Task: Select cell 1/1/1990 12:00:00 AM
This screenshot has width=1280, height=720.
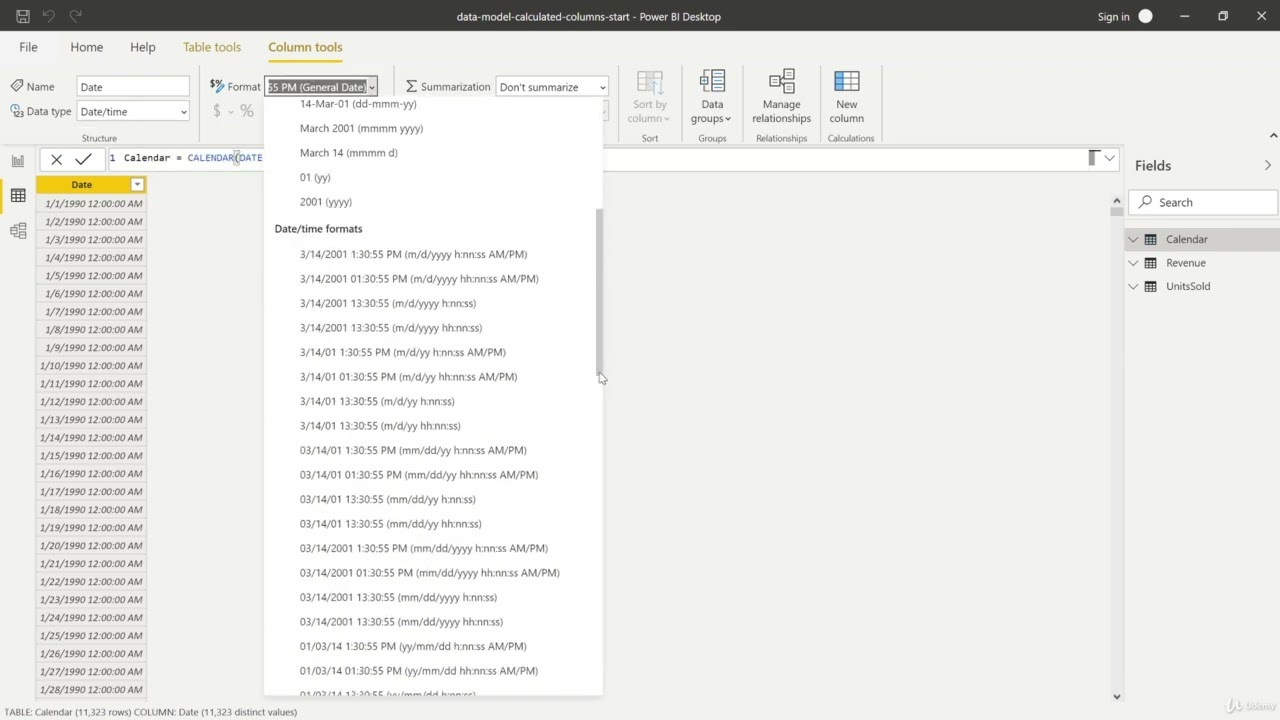Action: 91,204
